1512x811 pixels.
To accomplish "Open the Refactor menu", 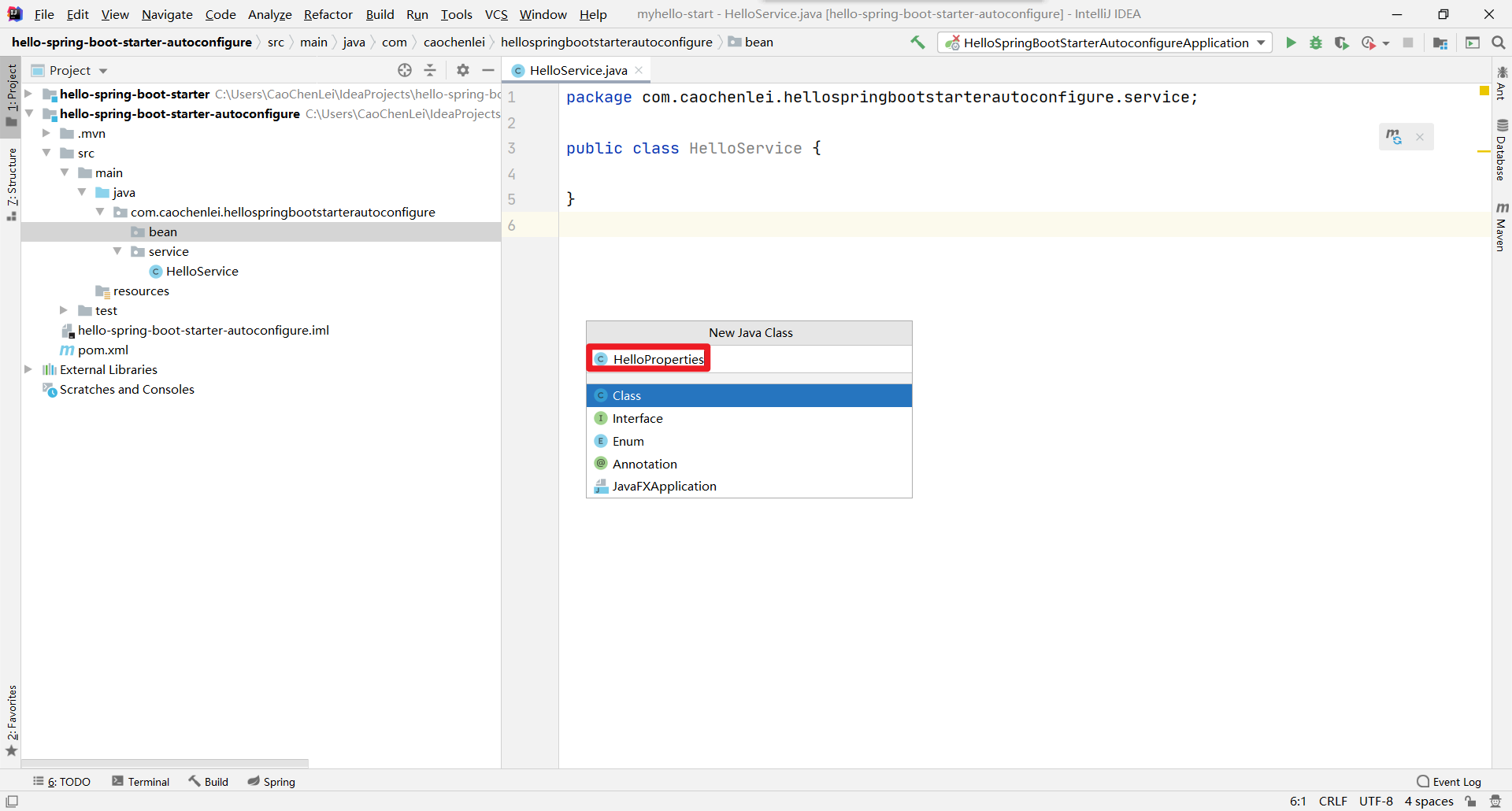I will 328,14.
